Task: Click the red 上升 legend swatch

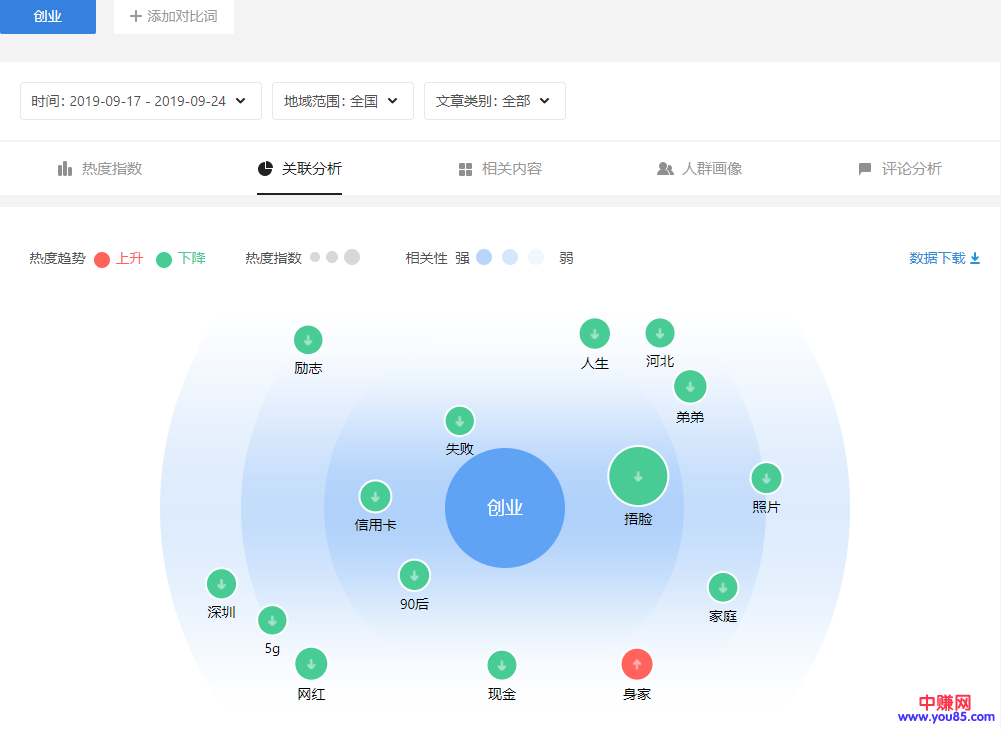Action: [x=102, y=260]
